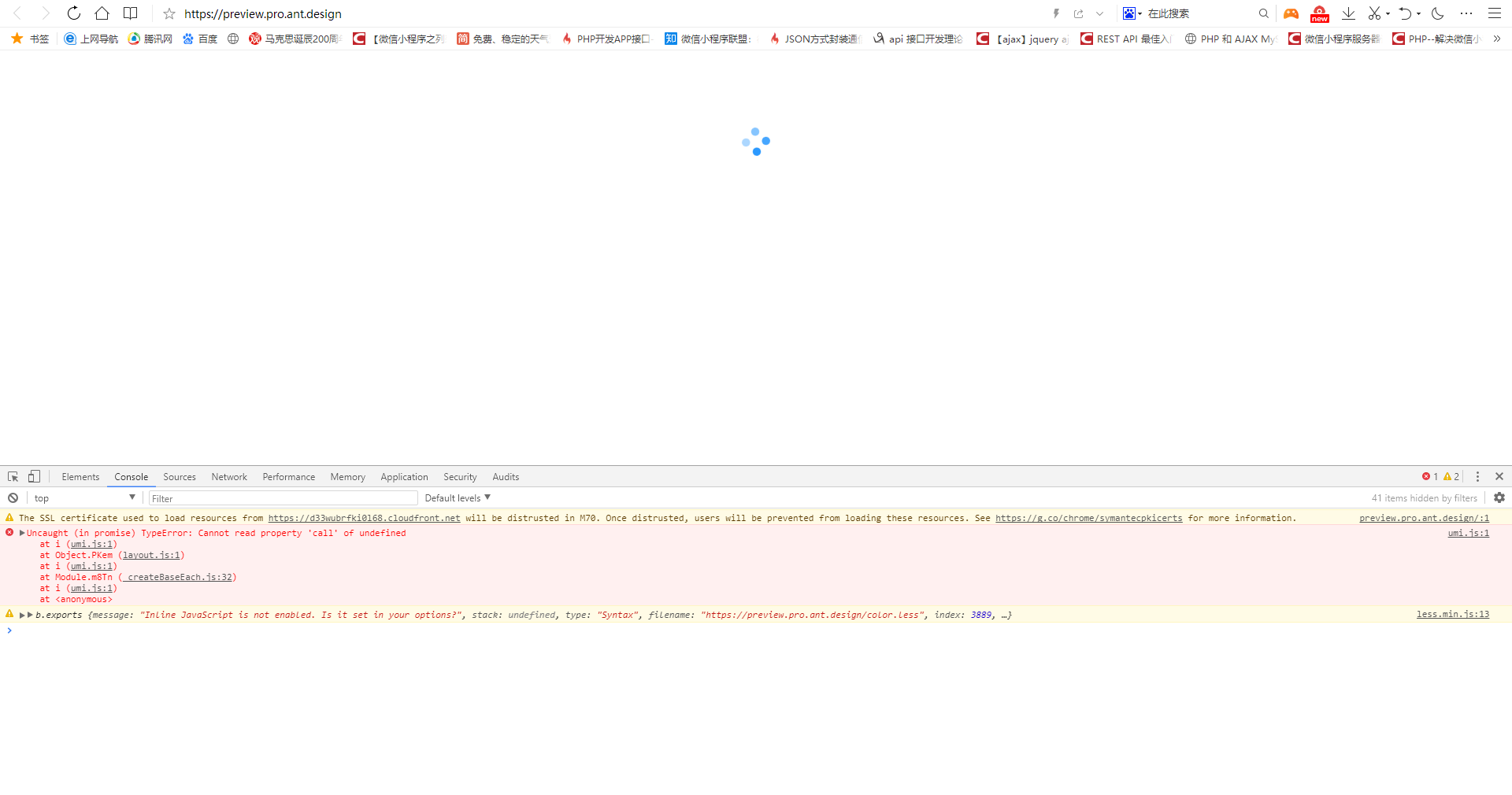Open DevTools console settings gear
Image resolution: width=1512 pixels, height=795 pixels.
(1499, 498)
